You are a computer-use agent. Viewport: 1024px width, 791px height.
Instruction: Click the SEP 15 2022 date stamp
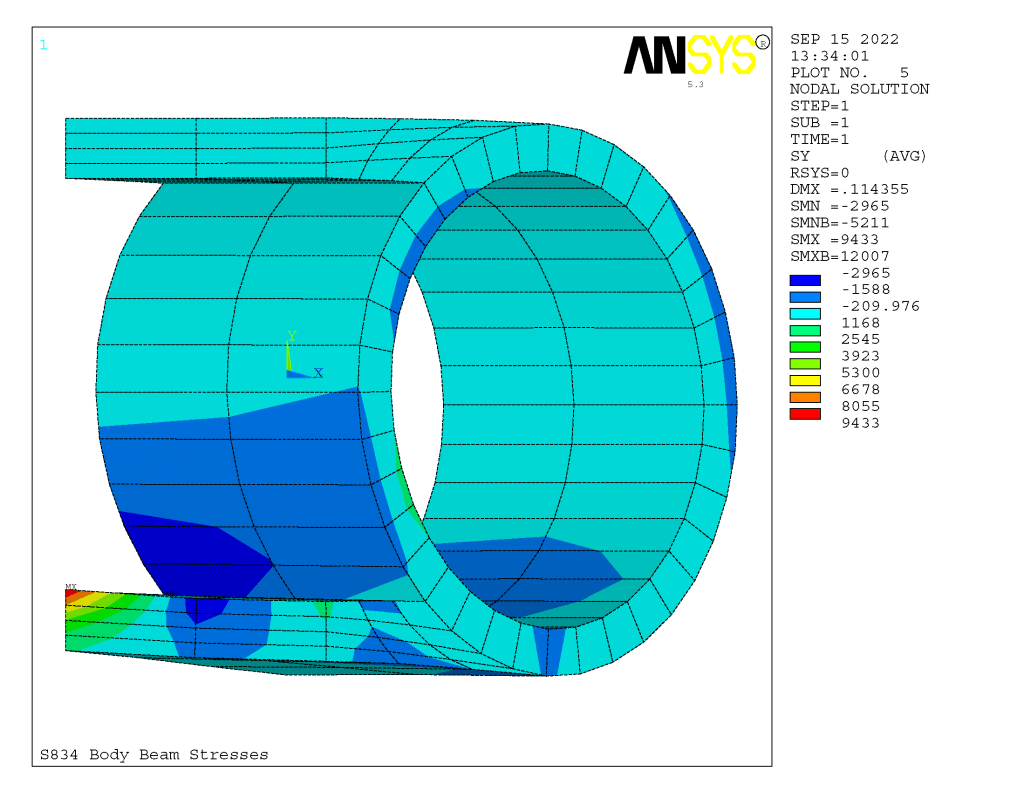pos(844,40)
